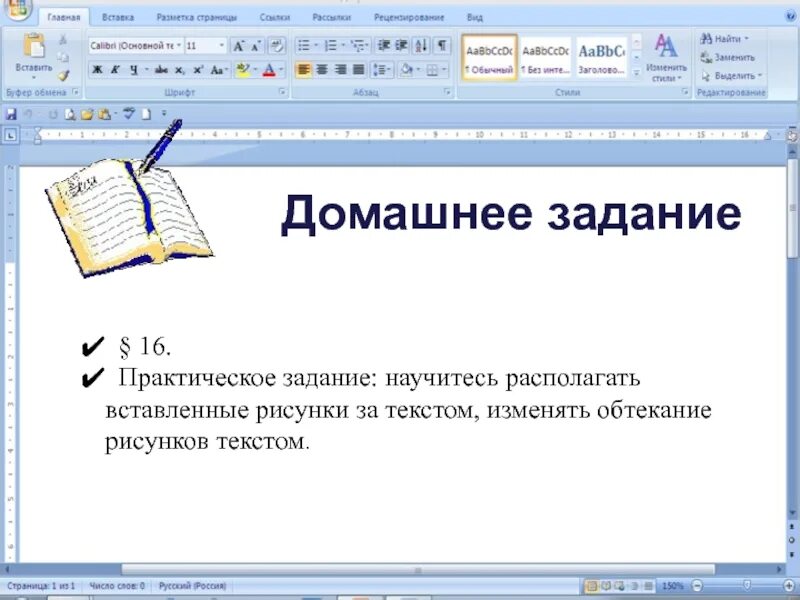The image size is (800, 600).
Task: Select align right paragraph alignment
Action: coord(340,69)
